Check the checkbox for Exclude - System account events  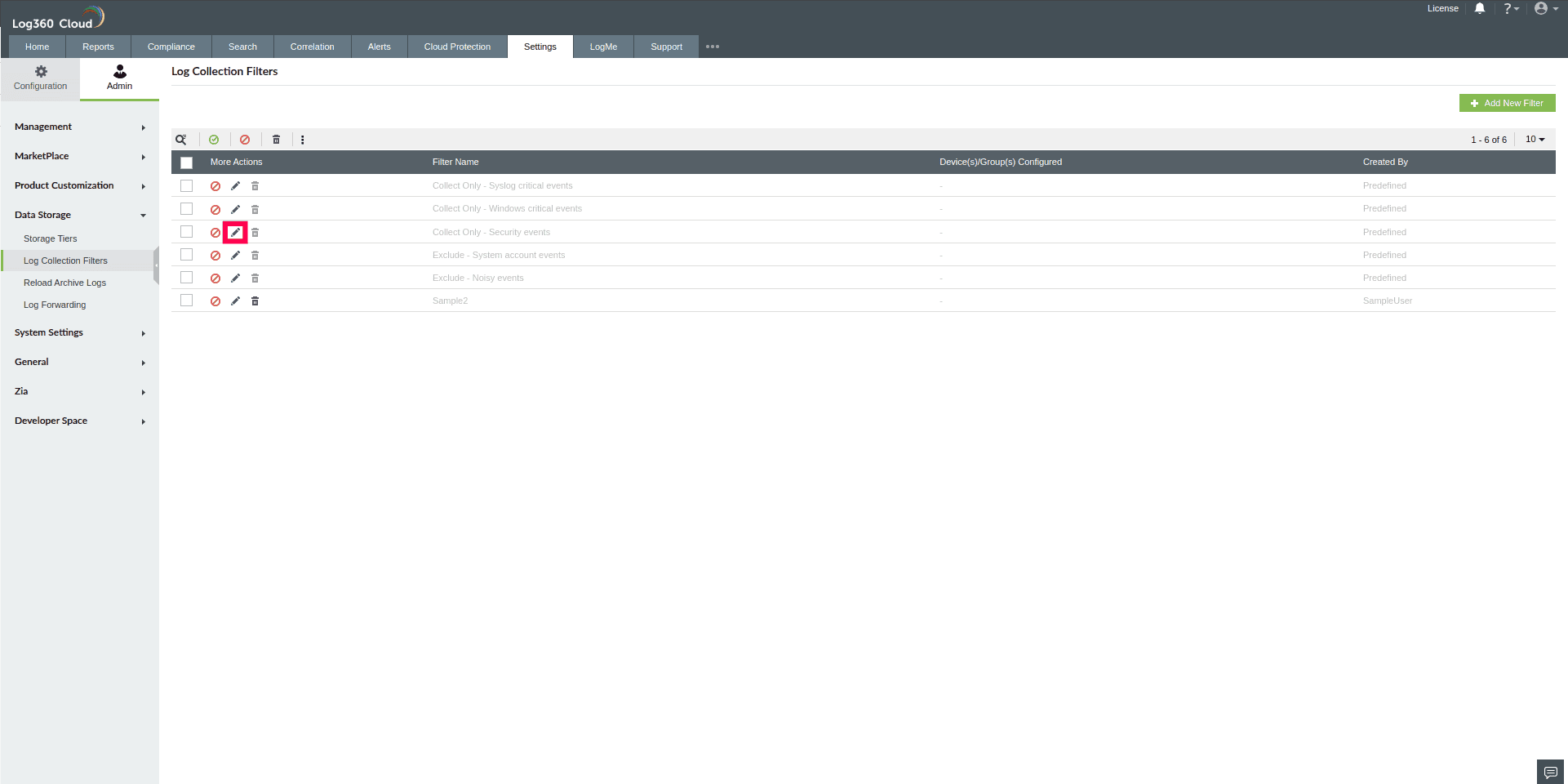coord(186,254)
